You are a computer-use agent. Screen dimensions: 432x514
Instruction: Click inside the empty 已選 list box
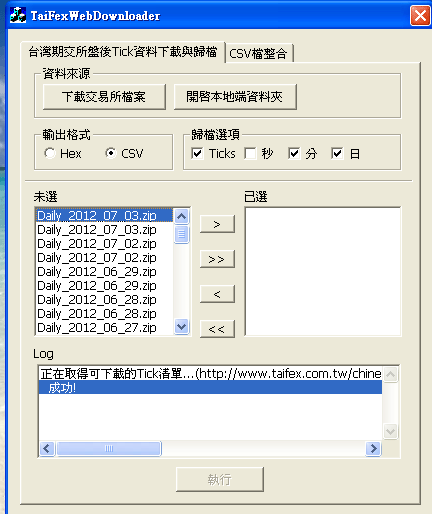pos(323,271)
